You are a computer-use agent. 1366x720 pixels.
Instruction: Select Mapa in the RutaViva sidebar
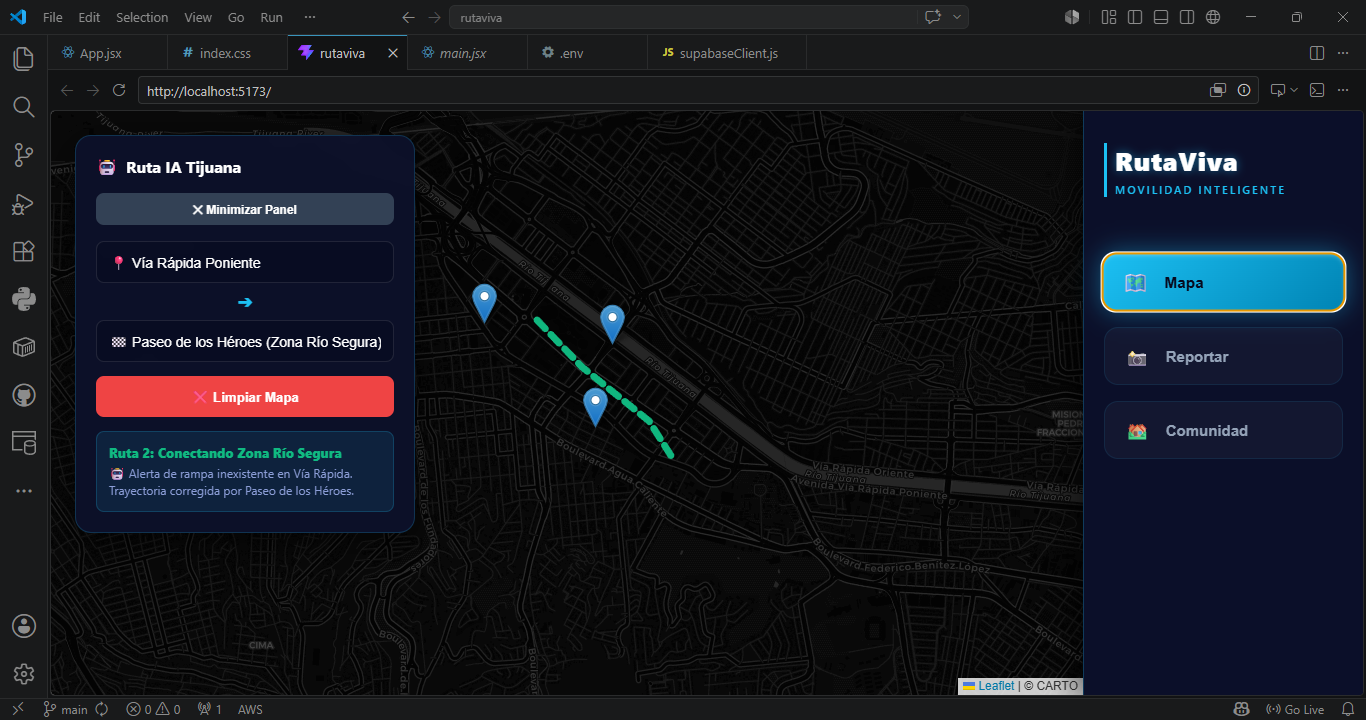(1223, 282)
